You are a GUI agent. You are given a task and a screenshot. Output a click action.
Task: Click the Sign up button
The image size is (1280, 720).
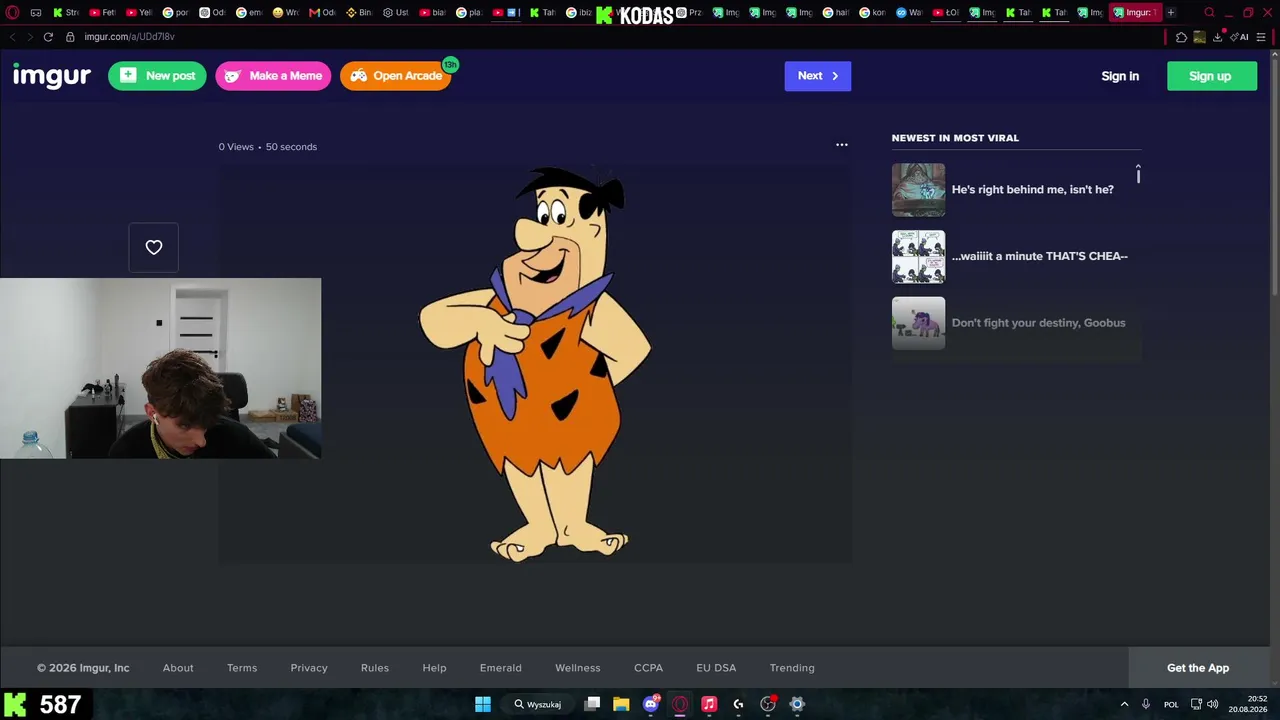point(1212,76)
